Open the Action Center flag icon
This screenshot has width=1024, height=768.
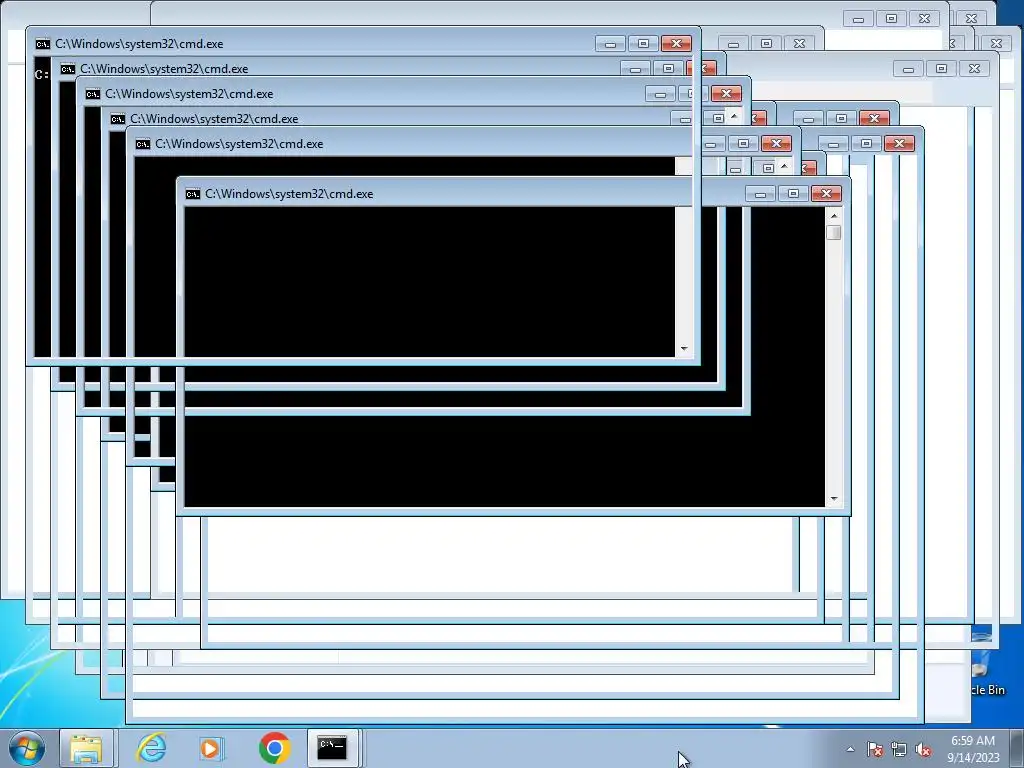click(x=875, y=749)
